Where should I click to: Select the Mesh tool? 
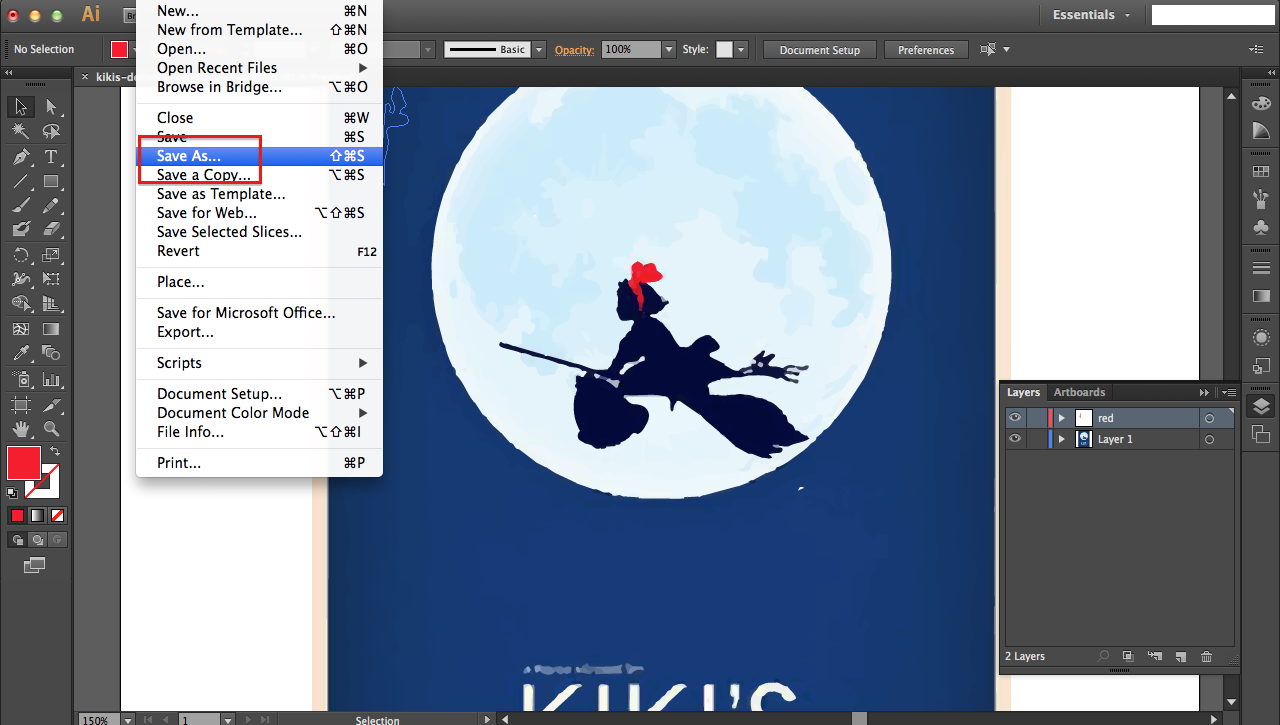pyautogui.click(x=21, y=328)
